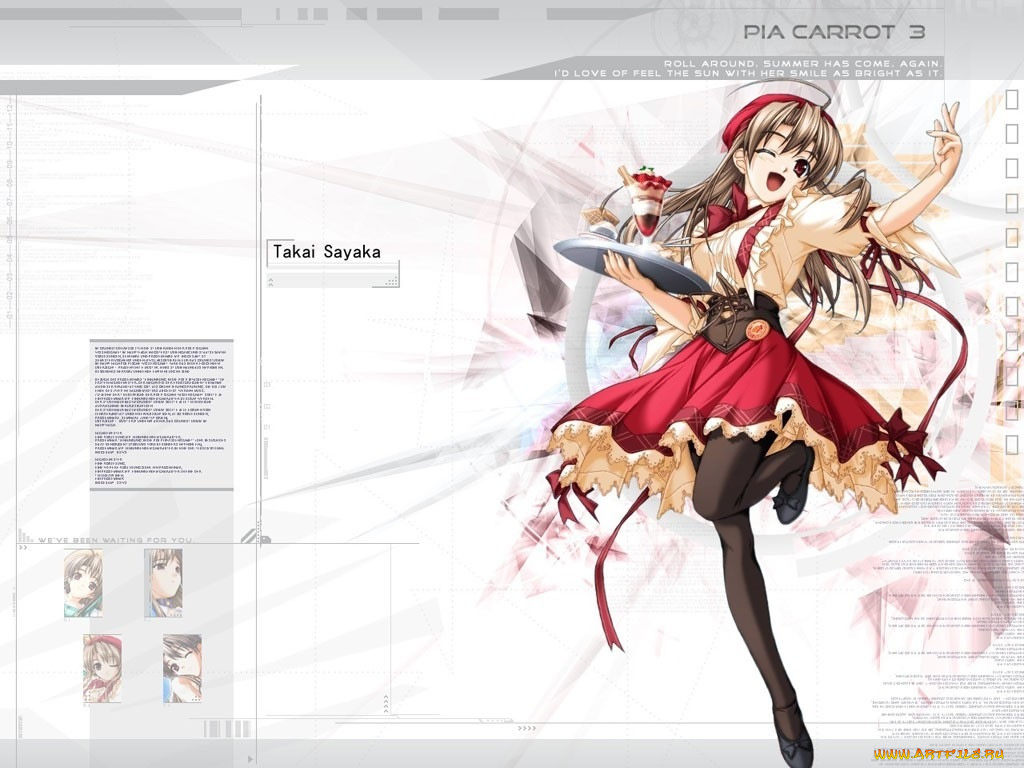Select the '01' marker on the vertical divider
Image resolution: width=1024 pixels, height=768 pixels.
tap(267, 427)
